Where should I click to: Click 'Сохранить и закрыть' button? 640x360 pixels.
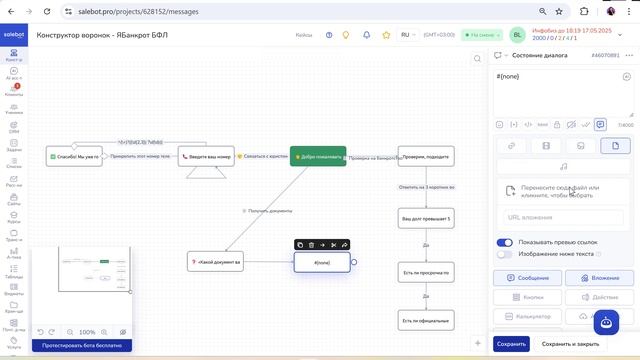pyautogui.click(x=570, y=344)
